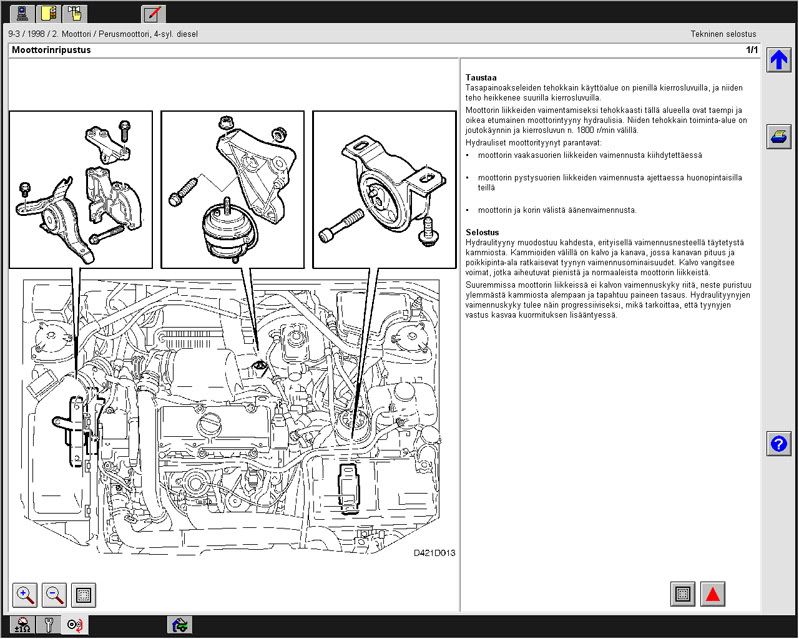Zoom in on the engine diagram
The width and height of the screenshot is (799, 639).
pyautogui.click(x=26, y=595)
